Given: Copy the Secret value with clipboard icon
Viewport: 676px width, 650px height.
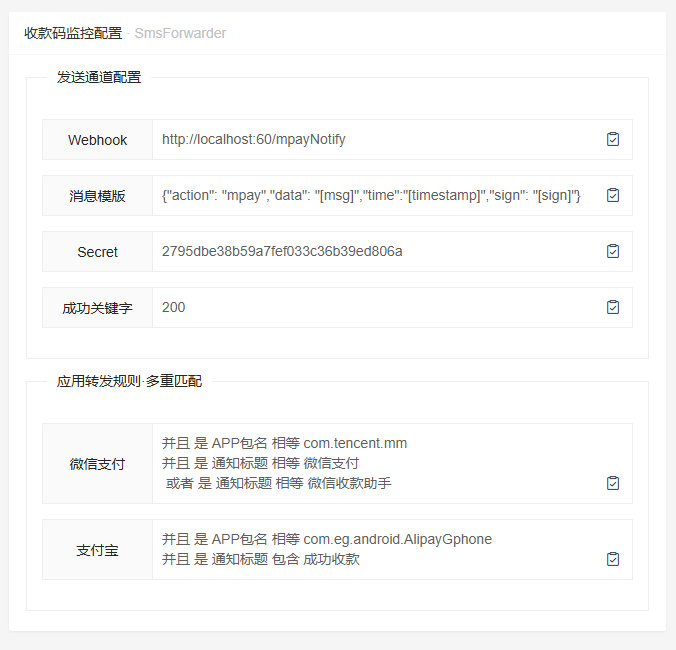Looking at the screenshot, I should coord(613,251).
